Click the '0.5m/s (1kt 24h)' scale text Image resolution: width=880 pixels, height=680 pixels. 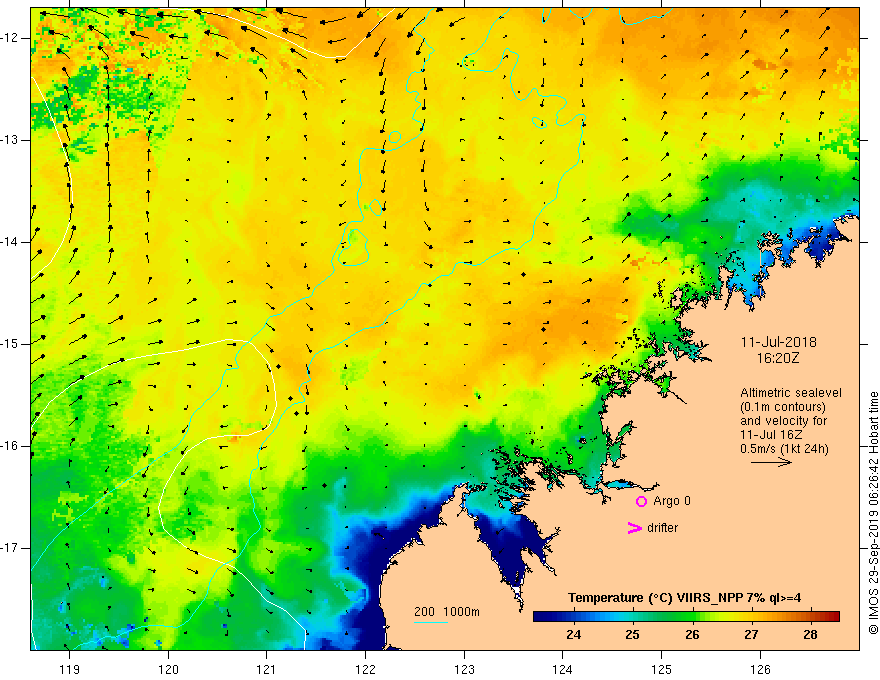(784, 449)
